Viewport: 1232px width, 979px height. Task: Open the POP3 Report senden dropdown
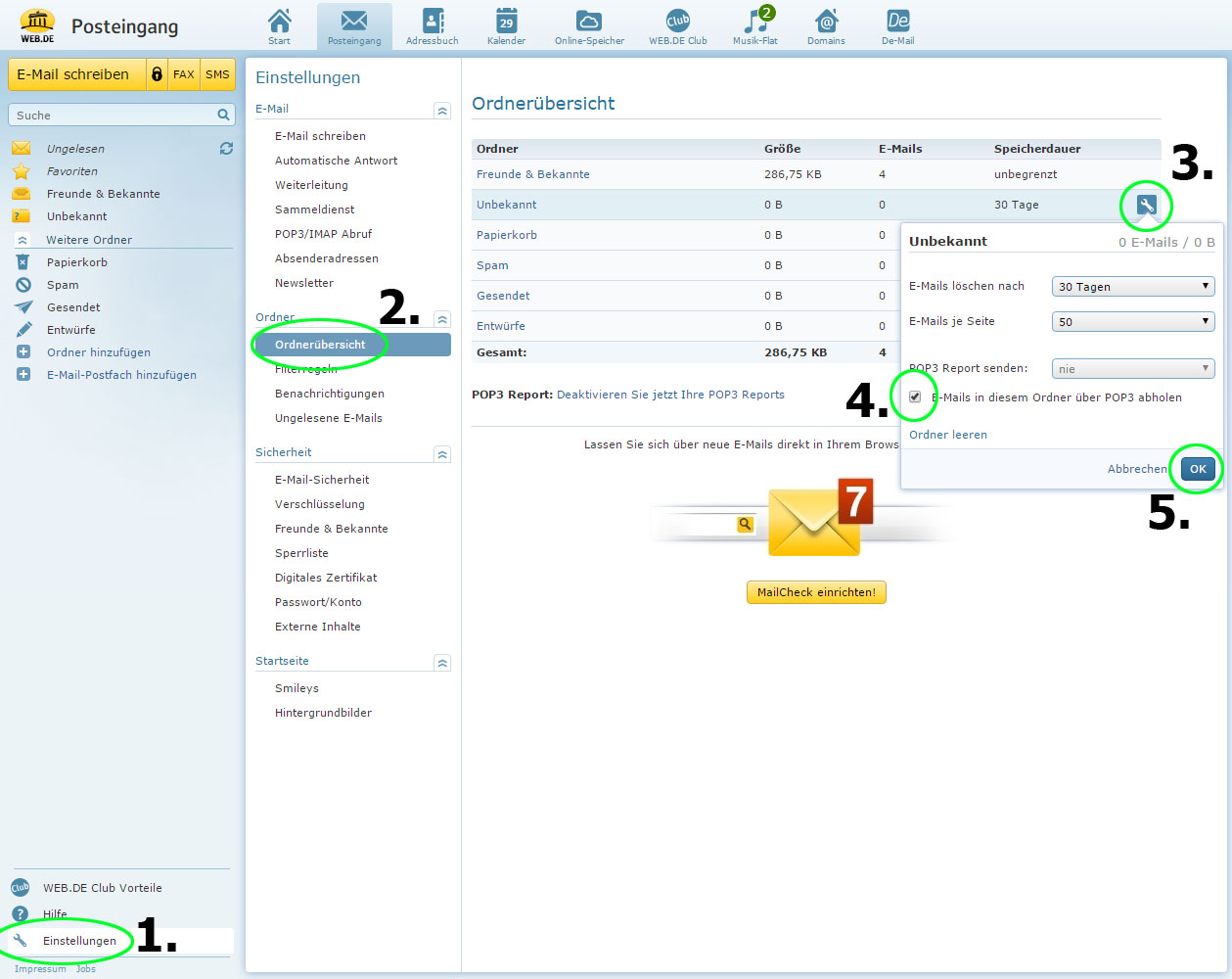[x=1133, y=369]
